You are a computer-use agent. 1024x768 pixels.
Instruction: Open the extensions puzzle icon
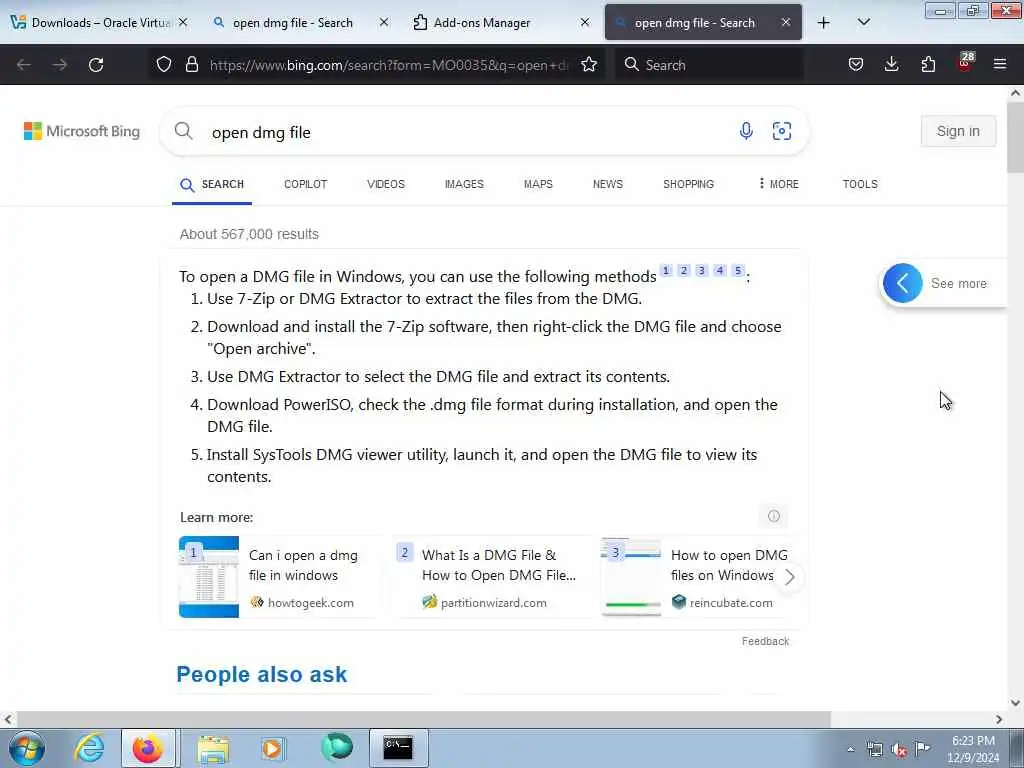(928, 64)
